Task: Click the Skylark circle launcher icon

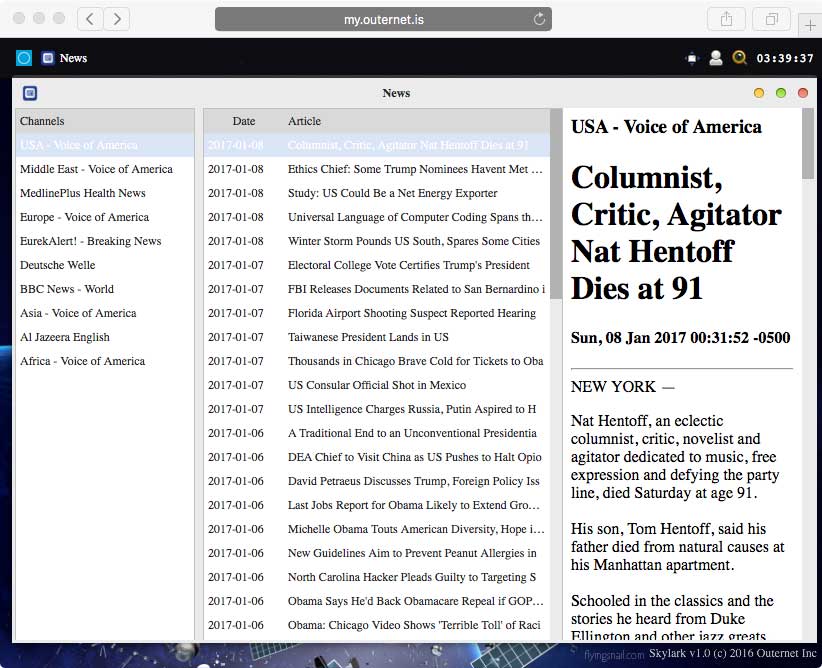Action: pos(24,58)
